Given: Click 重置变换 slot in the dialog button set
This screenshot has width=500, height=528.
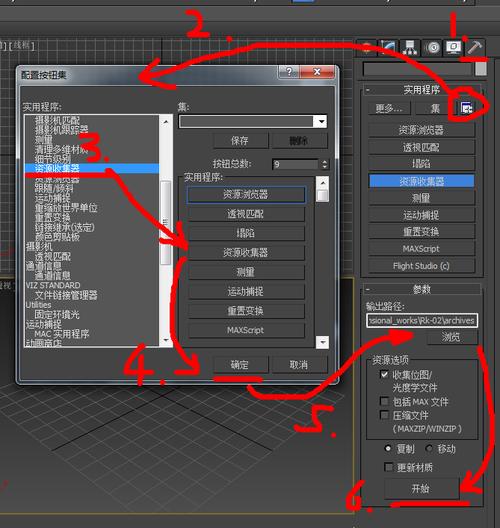Looking at the screenshot, I should (x=246, y=311).
